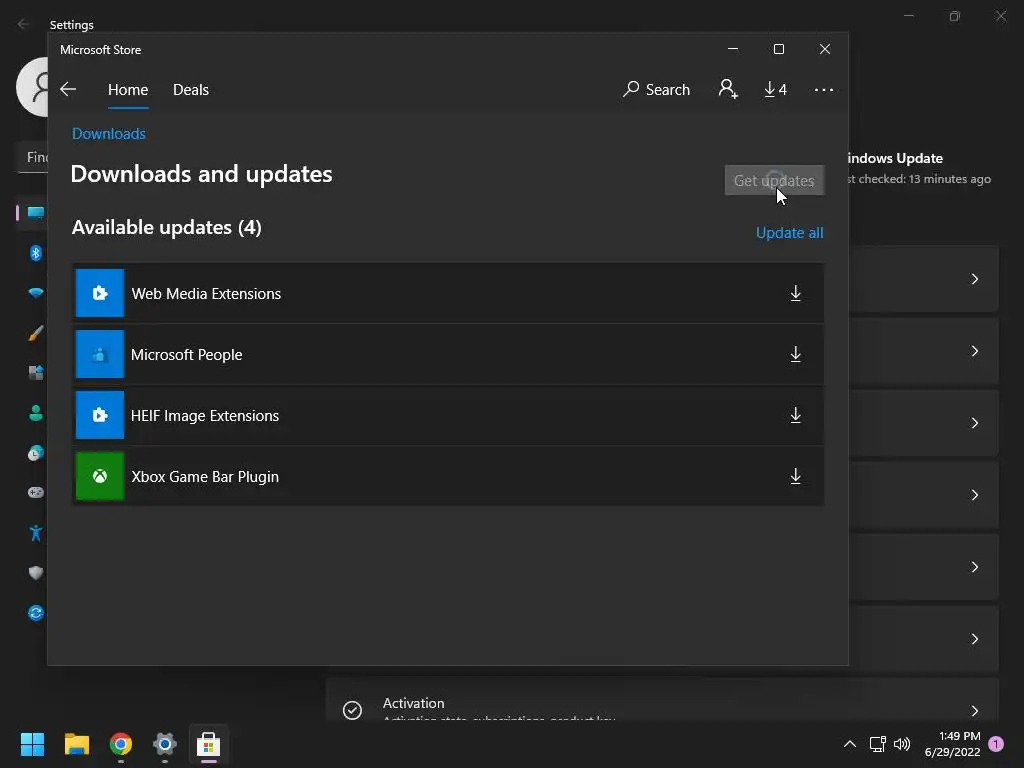The image size is (1024, 768).
Task: Click the sign-in account icon
Action: 728,89
